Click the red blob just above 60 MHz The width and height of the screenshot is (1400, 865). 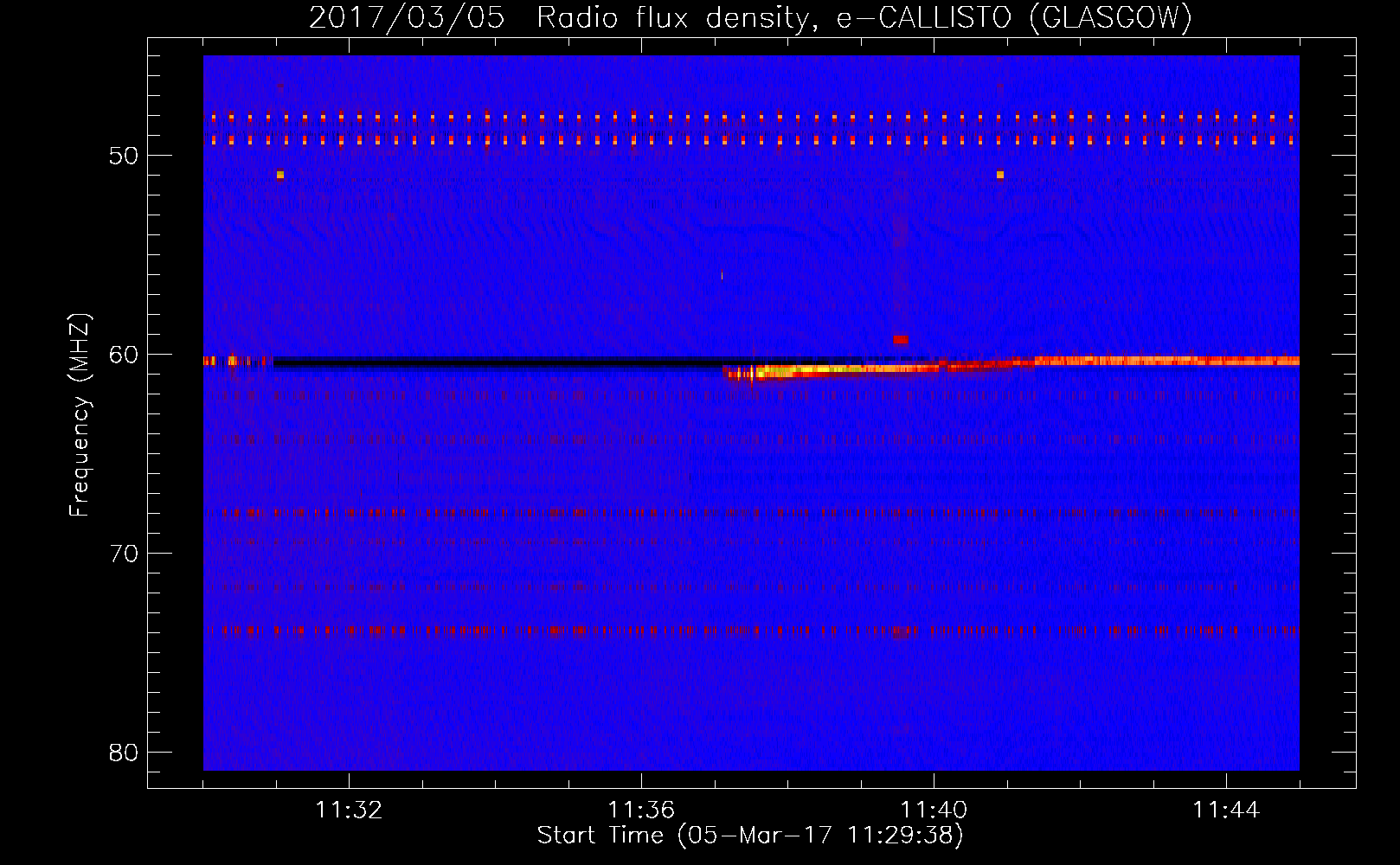point(901,340)
